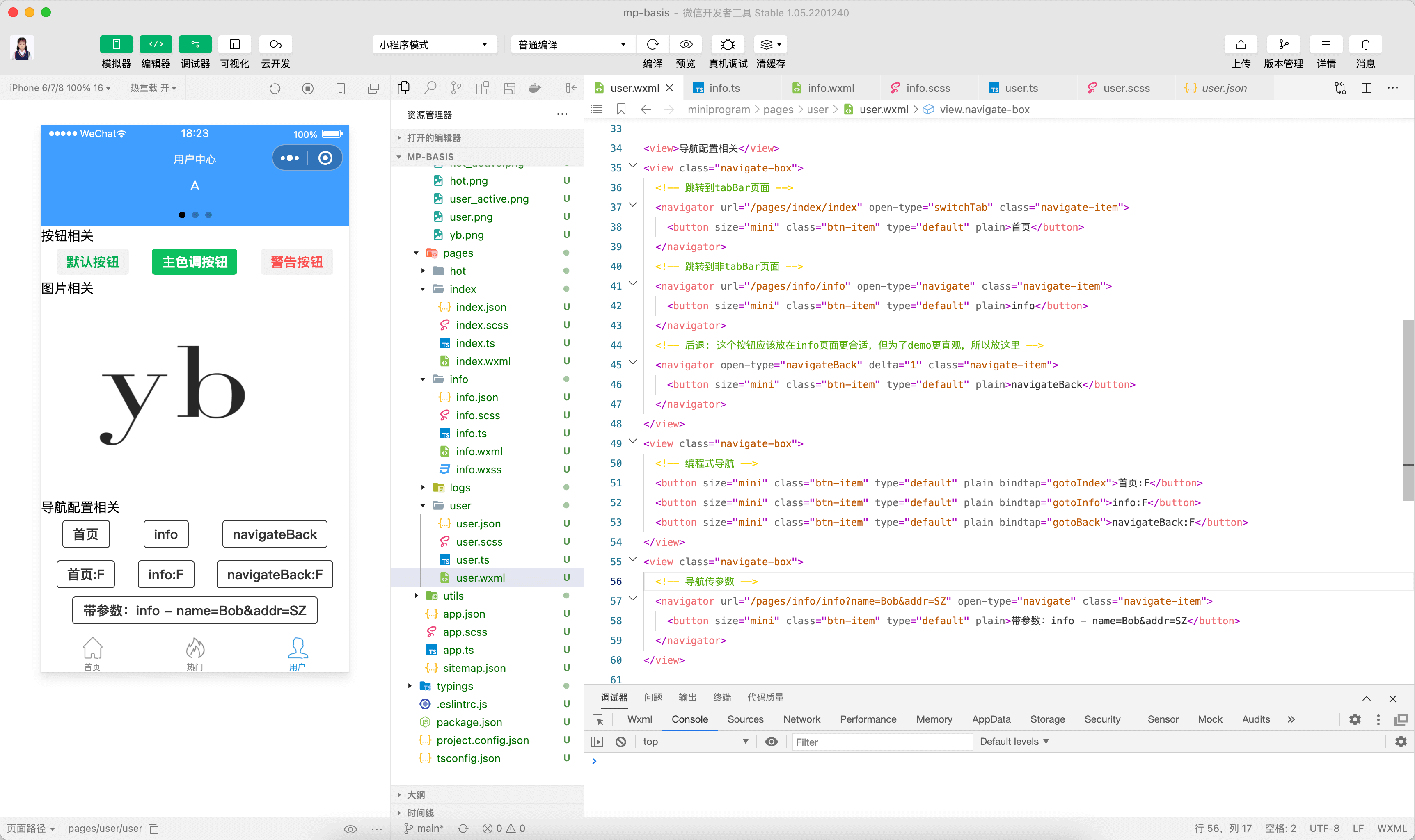Tap the home tab bar item
Image resolution: width=1415 pixels, height=840 pixels.
coord(92,654)
